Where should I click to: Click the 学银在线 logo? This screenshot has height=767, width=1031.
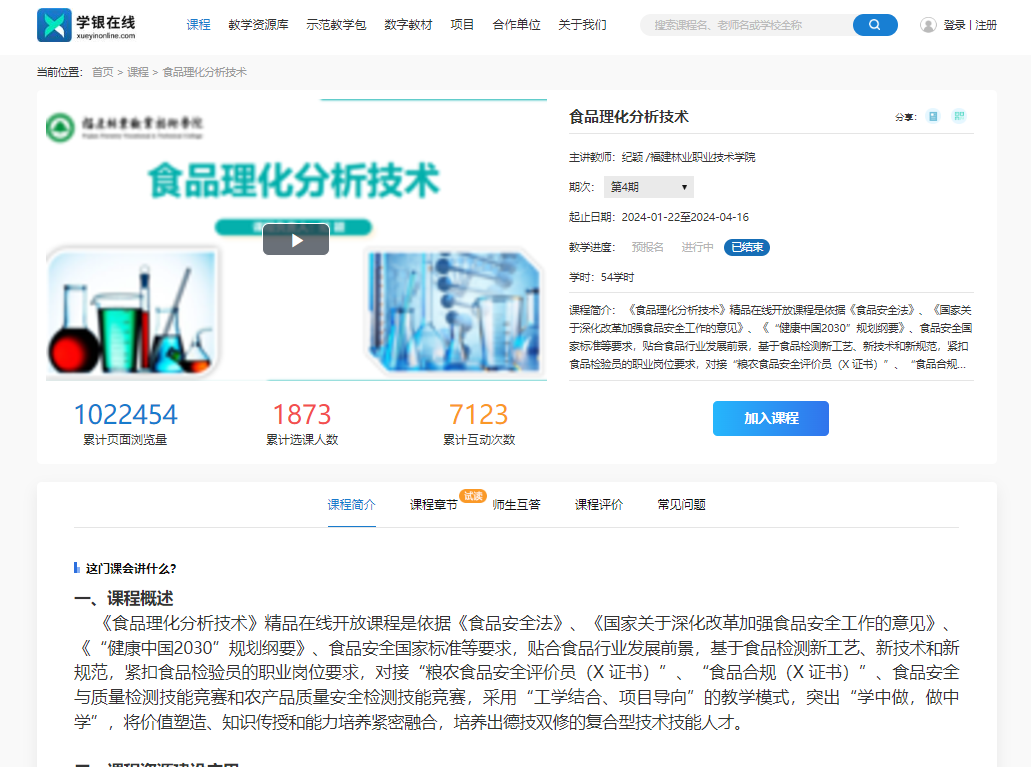86,25
